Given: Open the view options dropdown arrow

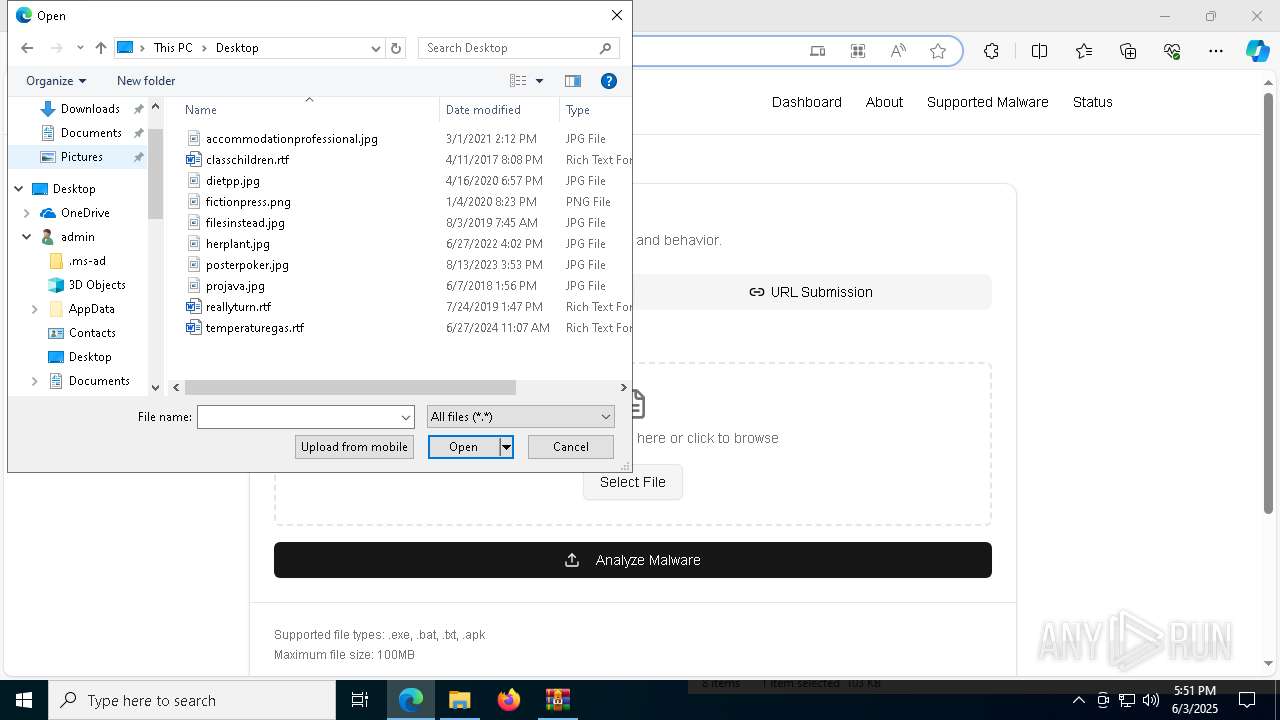Looking at the screenshot, I should pyautogui.click(x=539, y=81).
